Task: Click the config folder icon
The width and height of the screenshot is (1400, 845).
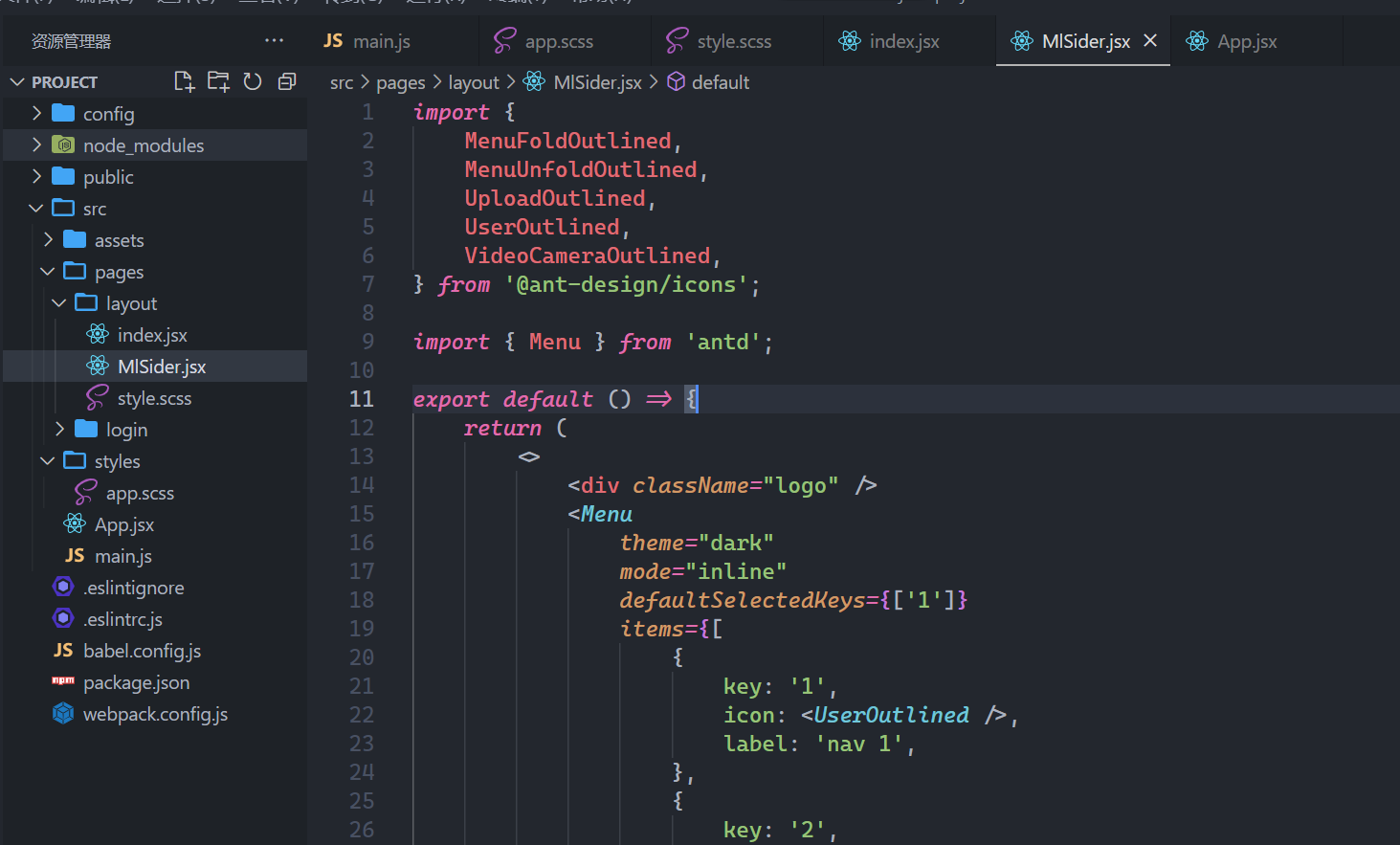Action: 63,113
